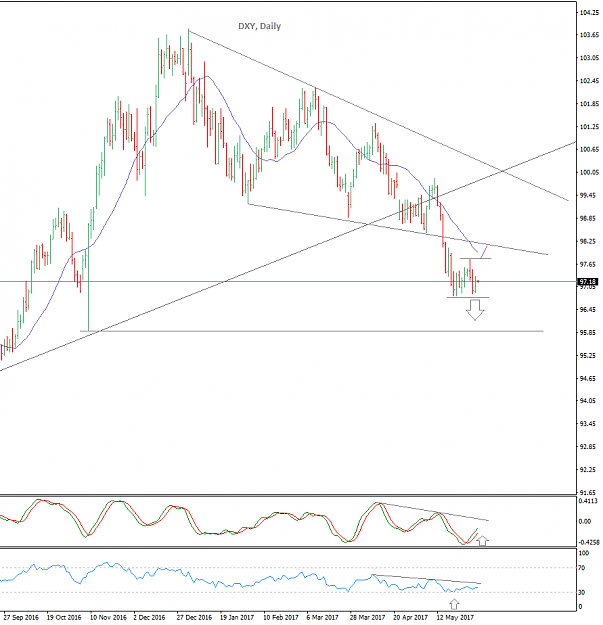603x625 pixels.
Task: Click the 27 Sep 2016 date label
Action: [21, 617]
